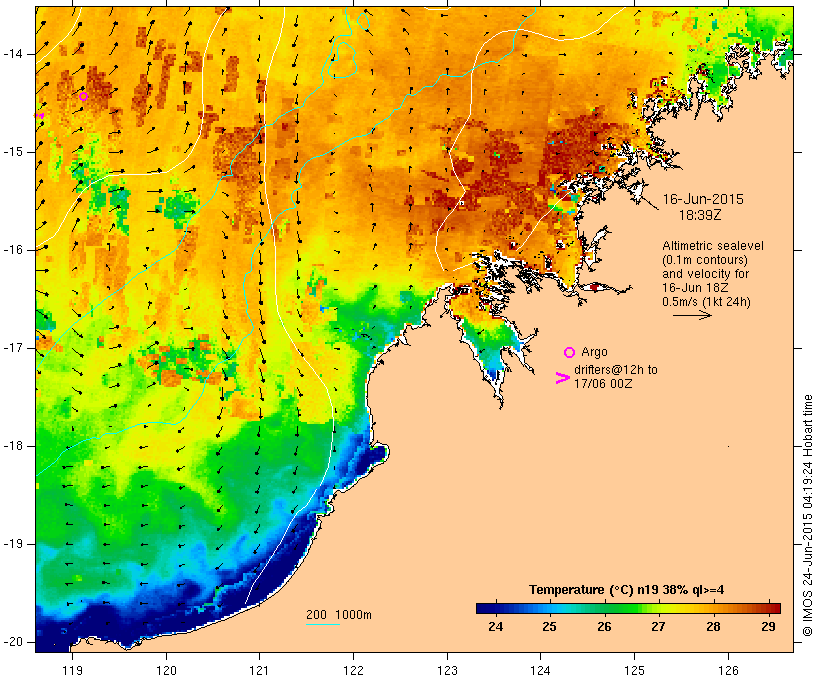Click the 0.5m/s velocity scale arrow

(x=692, y=315)
